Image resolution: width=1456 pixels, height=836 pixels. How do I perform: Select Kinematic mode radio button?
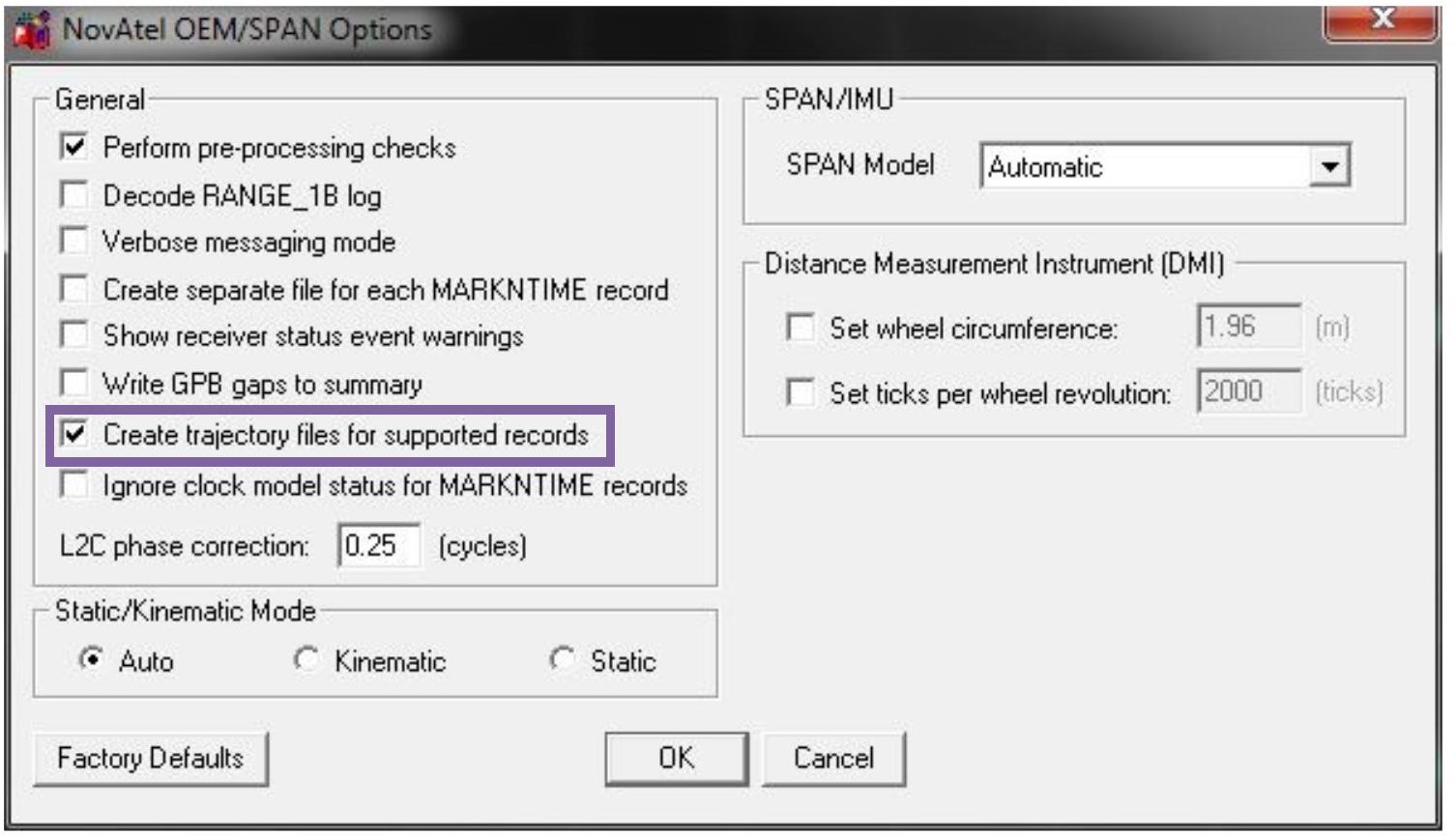coord(306,659)
